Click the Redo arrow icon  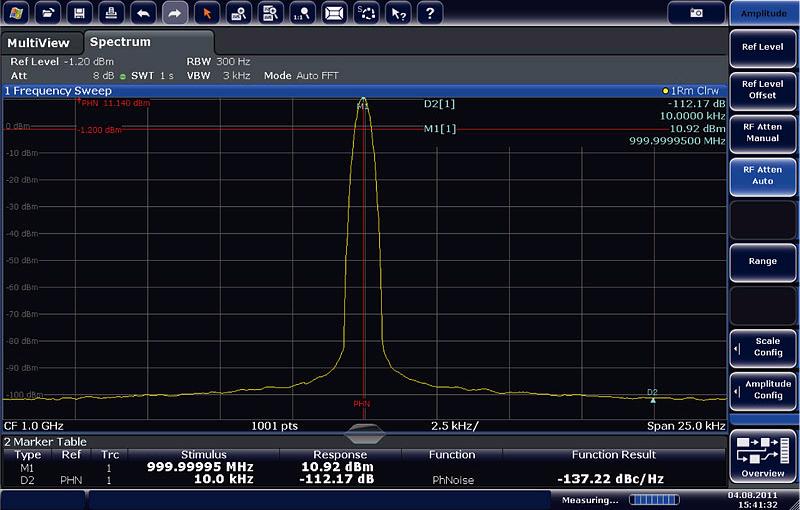click(175, 13)
